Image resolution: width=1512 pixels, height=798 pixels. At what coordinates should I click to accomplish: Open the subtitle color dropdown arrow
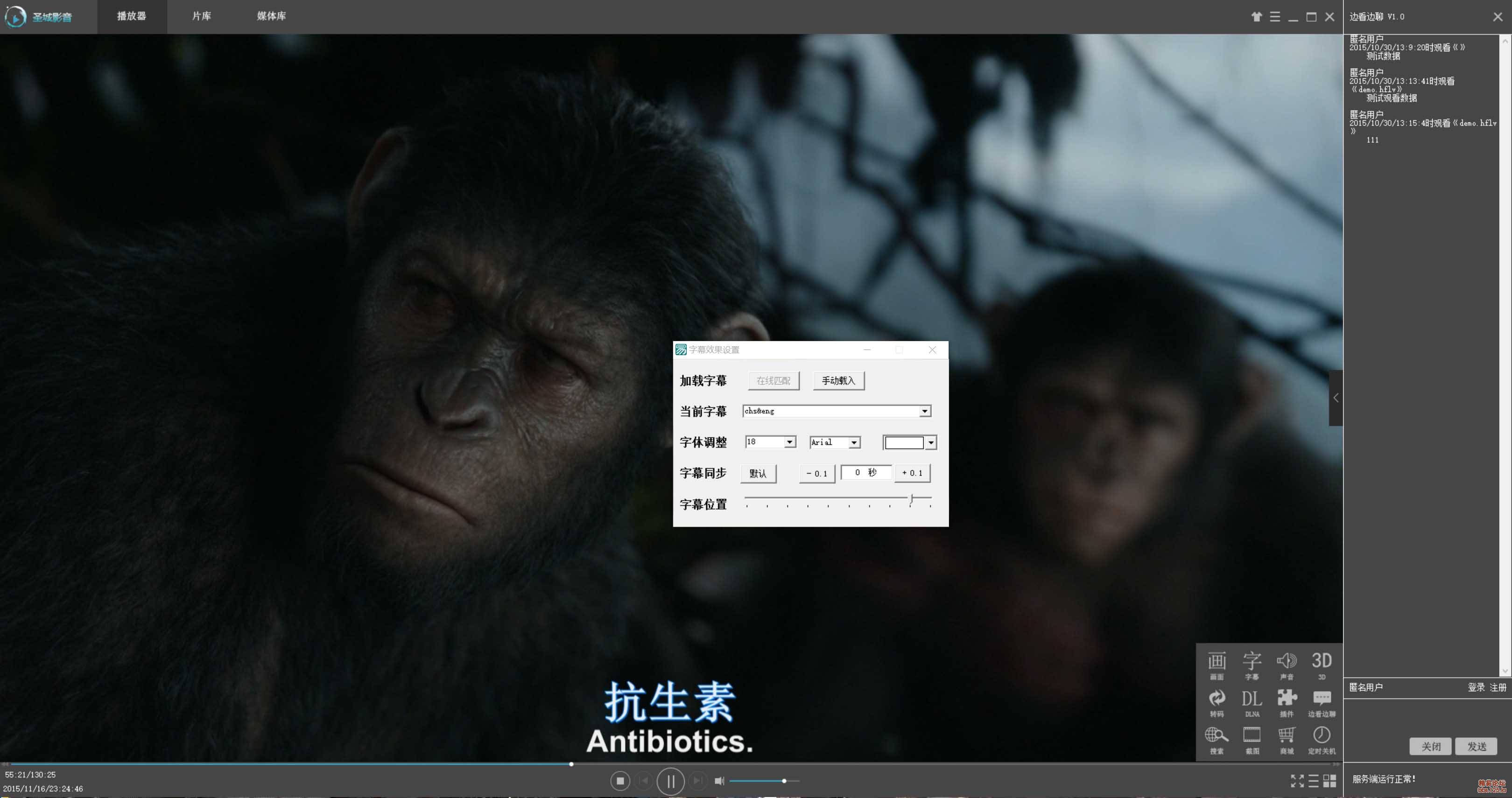coord(930,442)
